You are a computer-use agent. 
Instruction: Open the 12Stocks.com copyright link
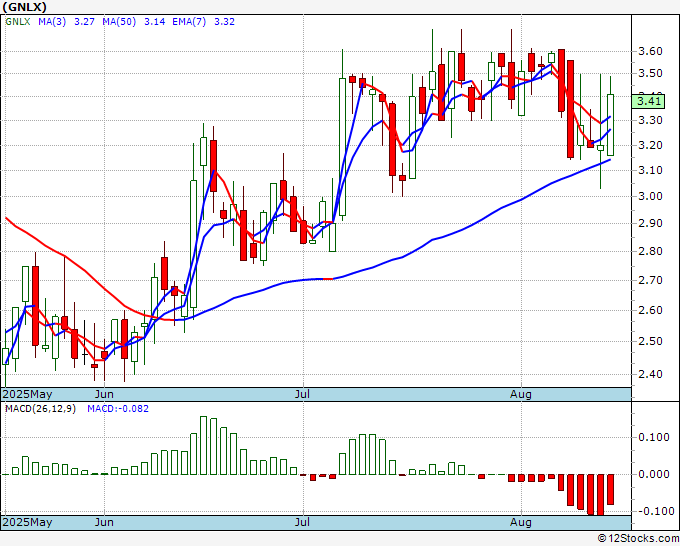coord(638,539)
